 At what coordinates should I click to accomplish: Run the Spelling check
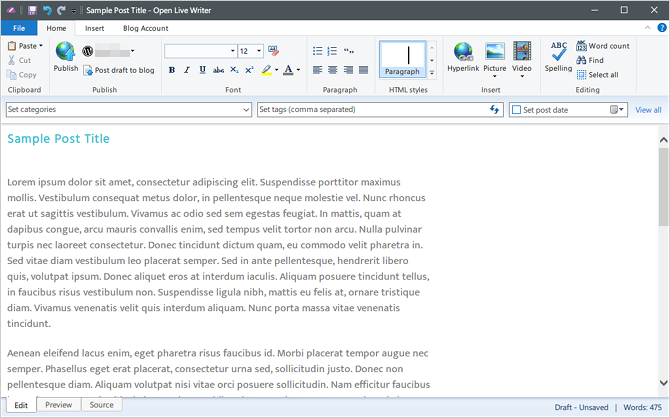[x=558, y=57]
